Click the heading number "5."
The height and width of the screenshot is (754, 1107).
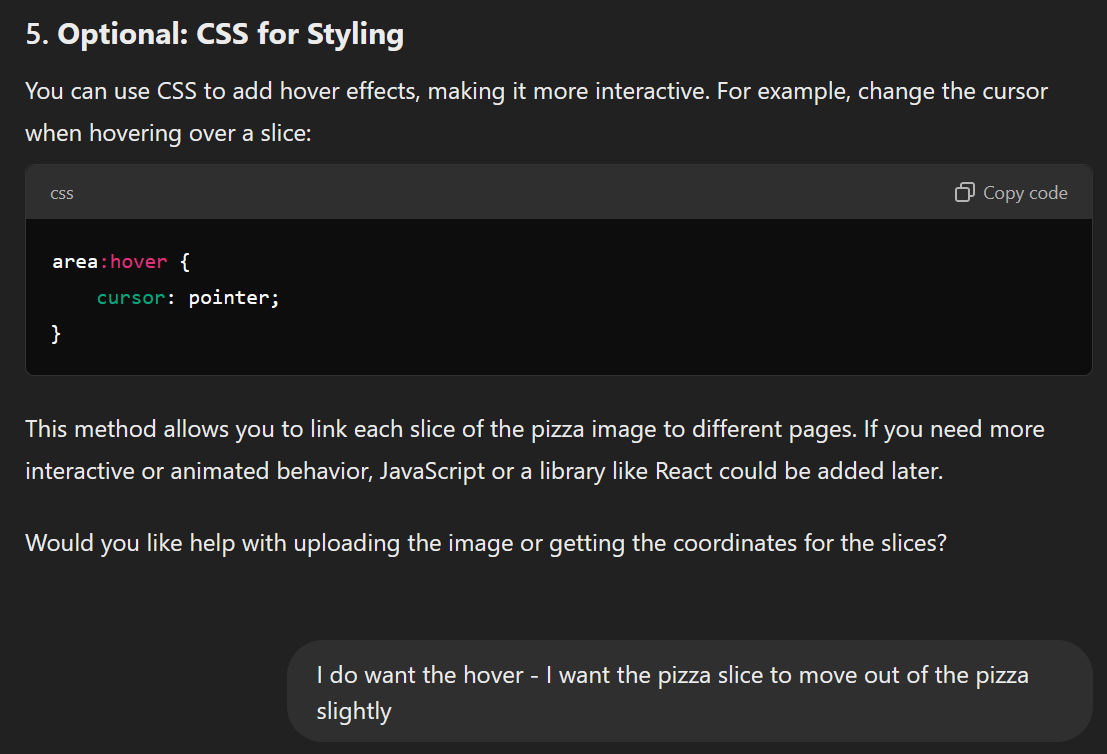(x=37, y=35)
